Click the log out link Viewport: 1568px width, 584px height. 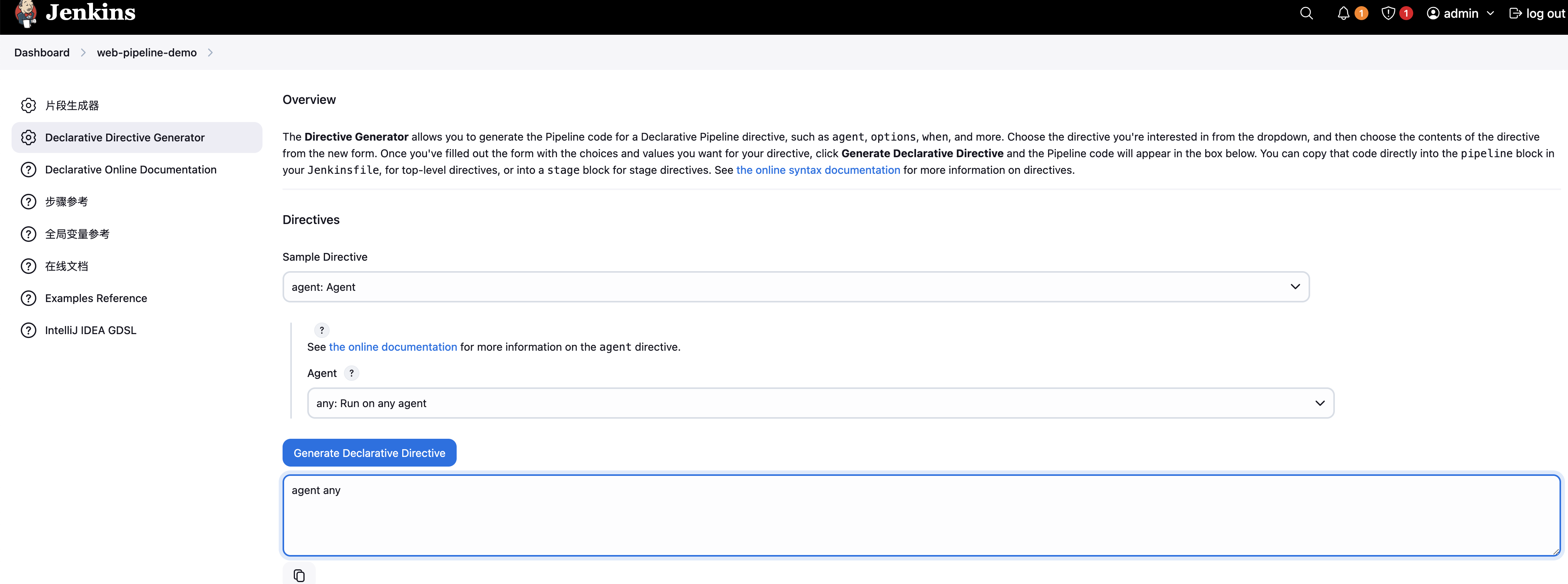pos(1537,14)
